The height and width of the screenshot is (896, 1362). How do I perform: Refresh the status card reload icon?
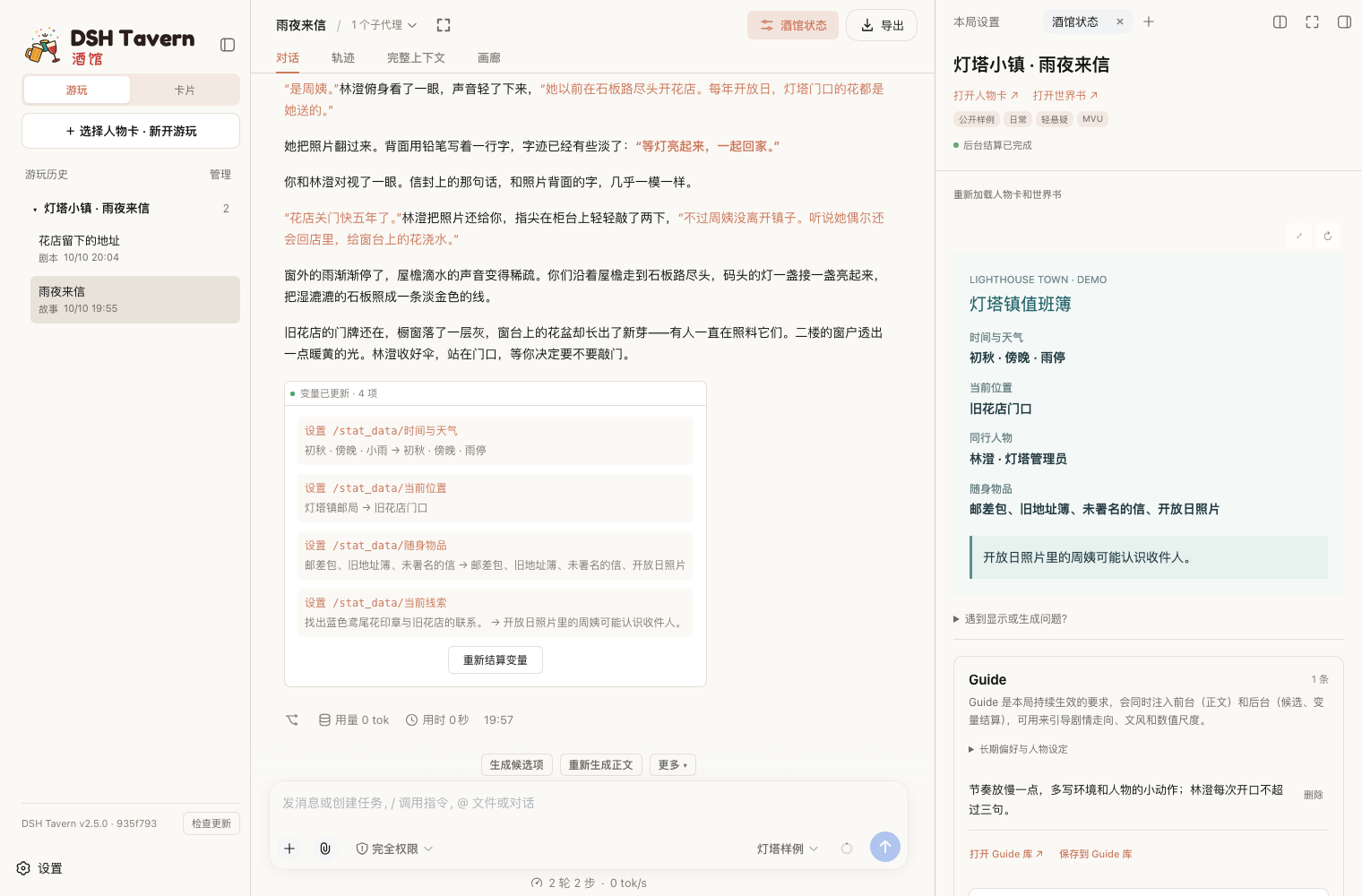(1328, 236)
